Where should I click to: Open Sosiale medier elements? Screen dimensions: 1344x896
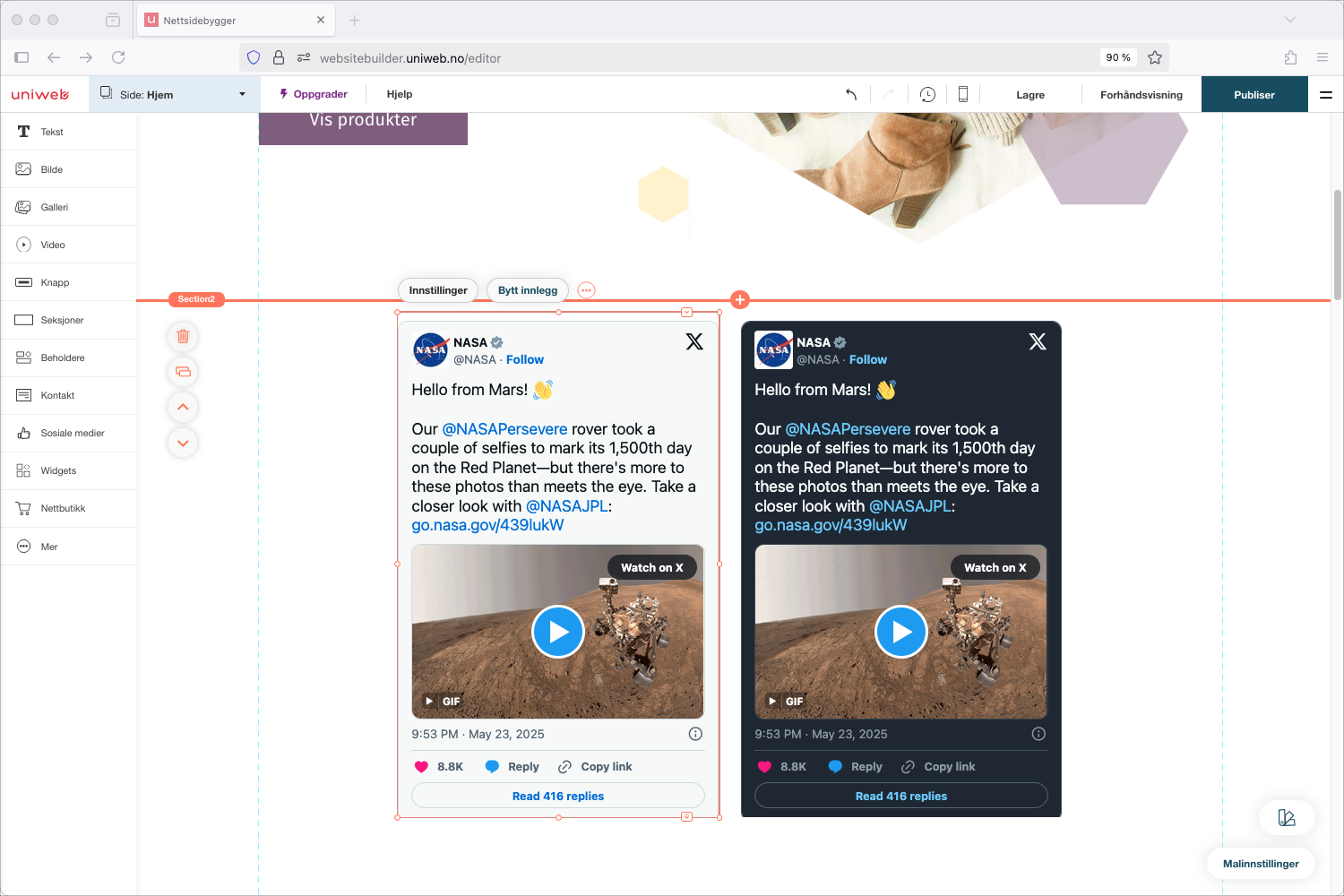[68, 433]
